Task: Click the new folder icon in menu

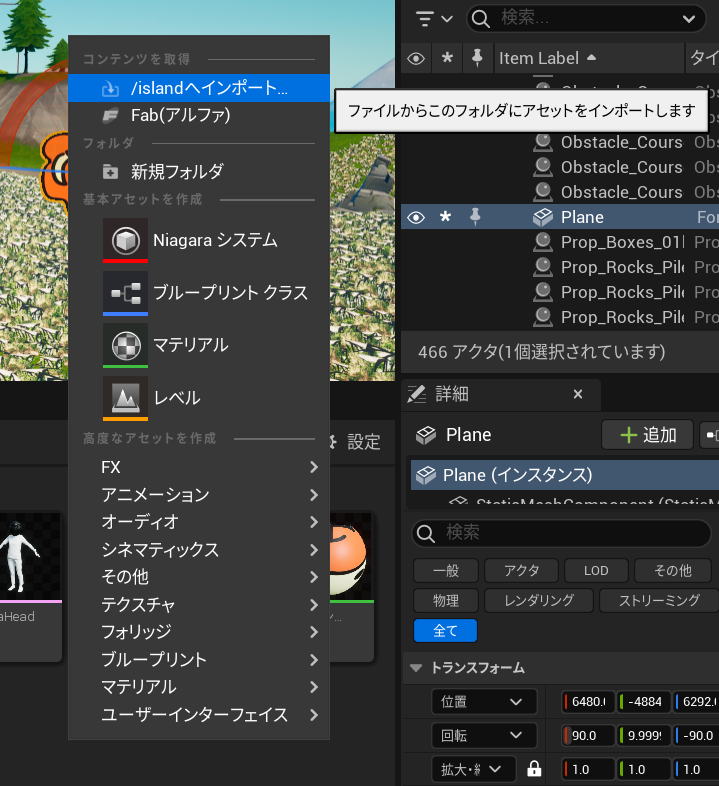Action: 110,172
